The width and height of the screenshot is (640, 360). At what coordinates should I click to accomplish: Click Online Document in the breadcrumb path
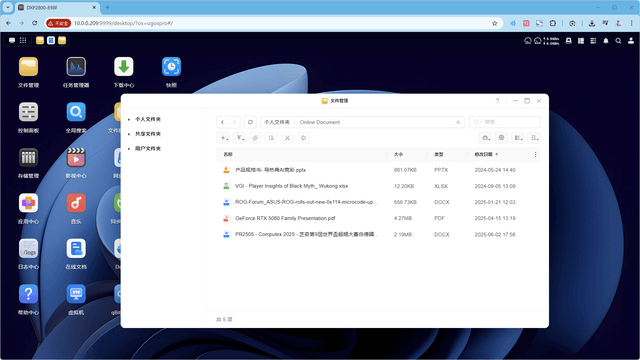pyautogui.click(x=320, y=122)
